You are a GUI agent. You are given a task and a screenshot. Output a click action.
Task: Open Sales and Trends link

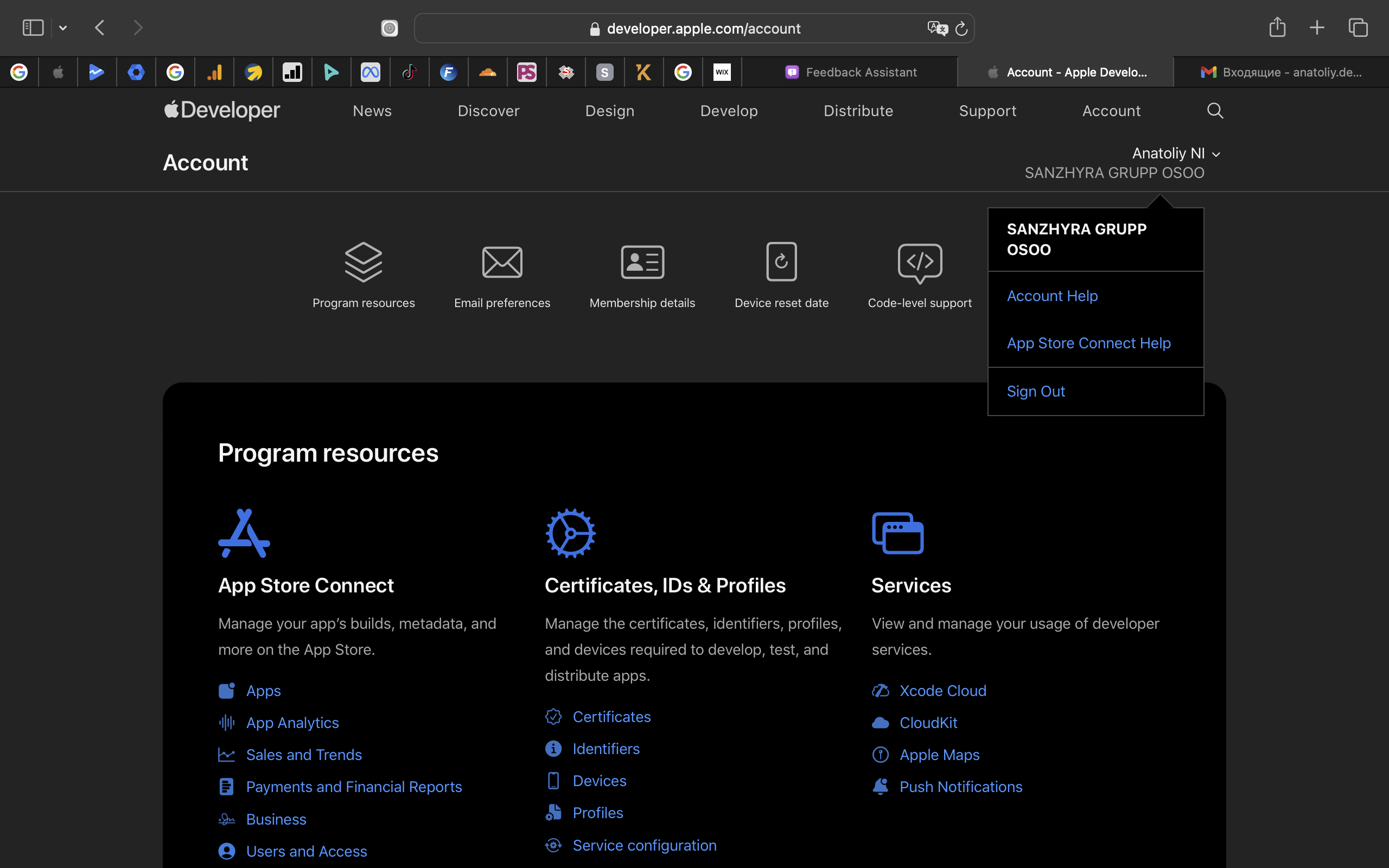304,754
